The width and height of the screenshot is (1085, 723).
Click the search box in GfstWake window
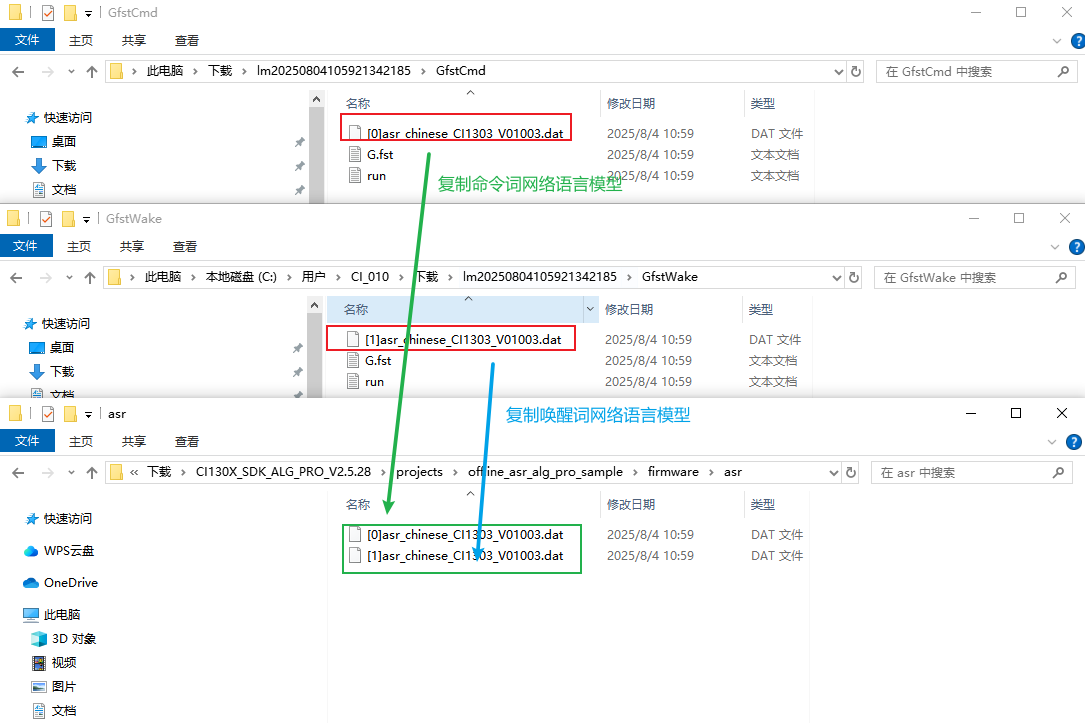[x=965, y=277]
